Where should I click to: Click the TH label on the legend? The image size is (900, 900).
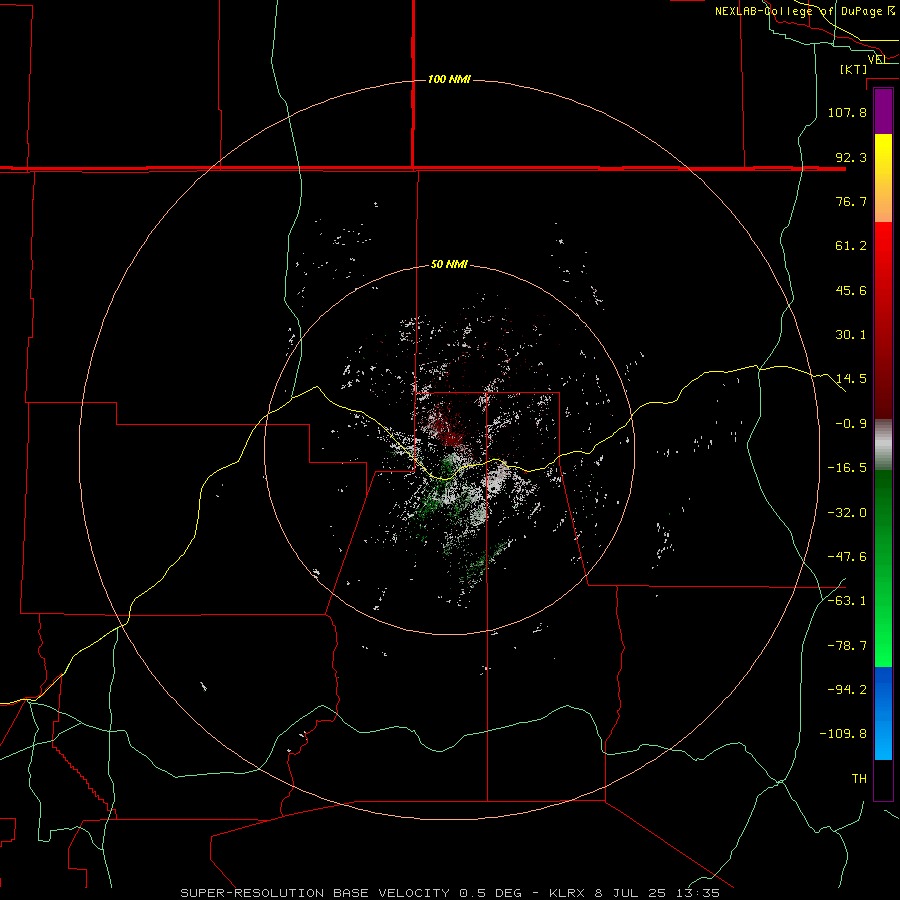point(859,779)
